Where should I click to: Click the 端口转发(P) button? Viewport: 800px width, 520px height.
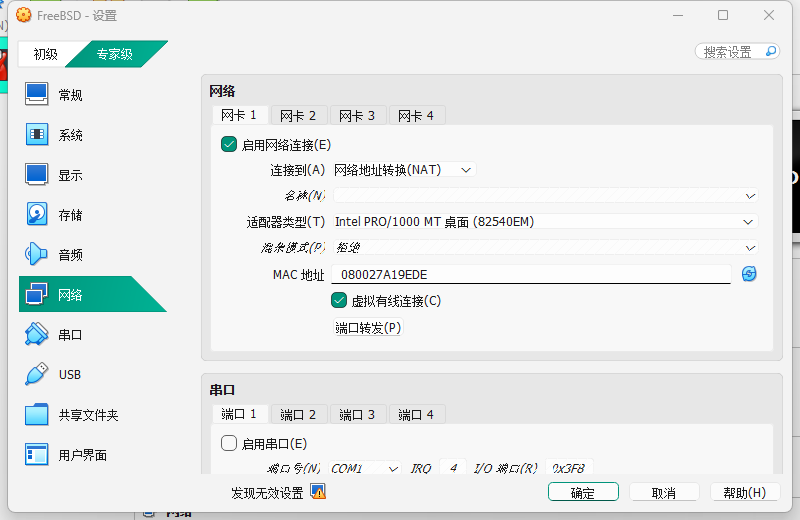[x=368, y=328]
